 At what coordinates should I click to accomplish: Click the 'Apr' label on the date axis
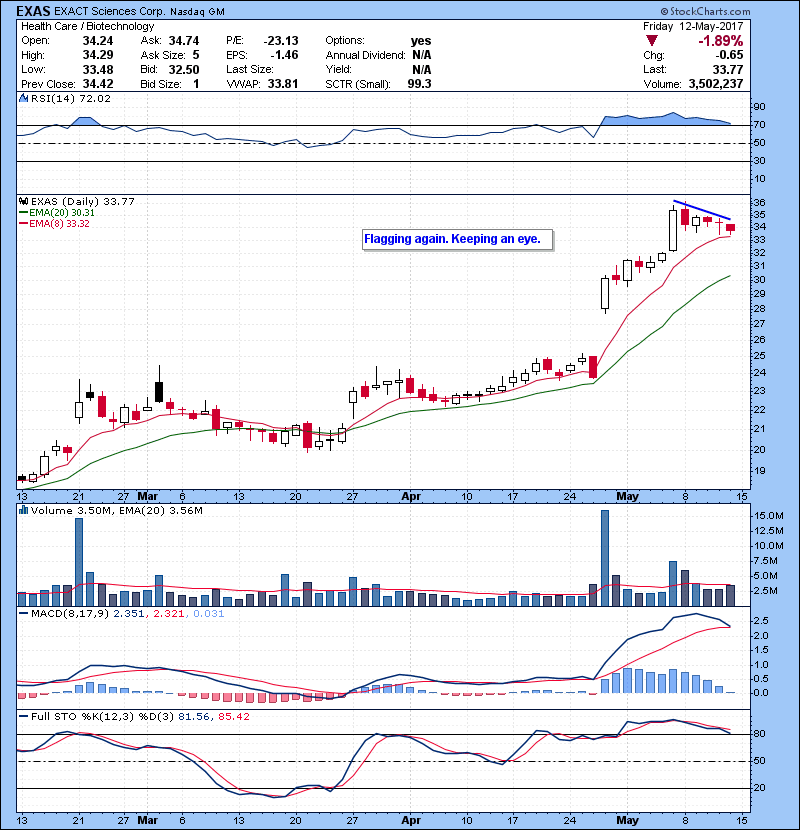point(411,495)
